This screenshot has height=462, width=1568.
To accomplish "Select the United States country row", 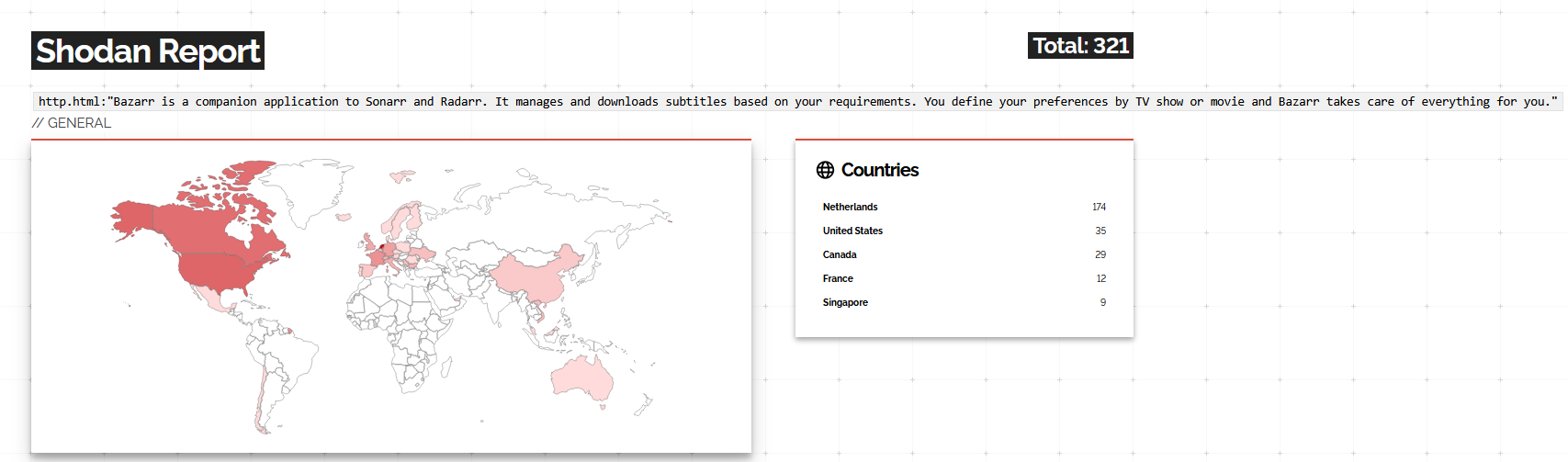I will [964, 231].
